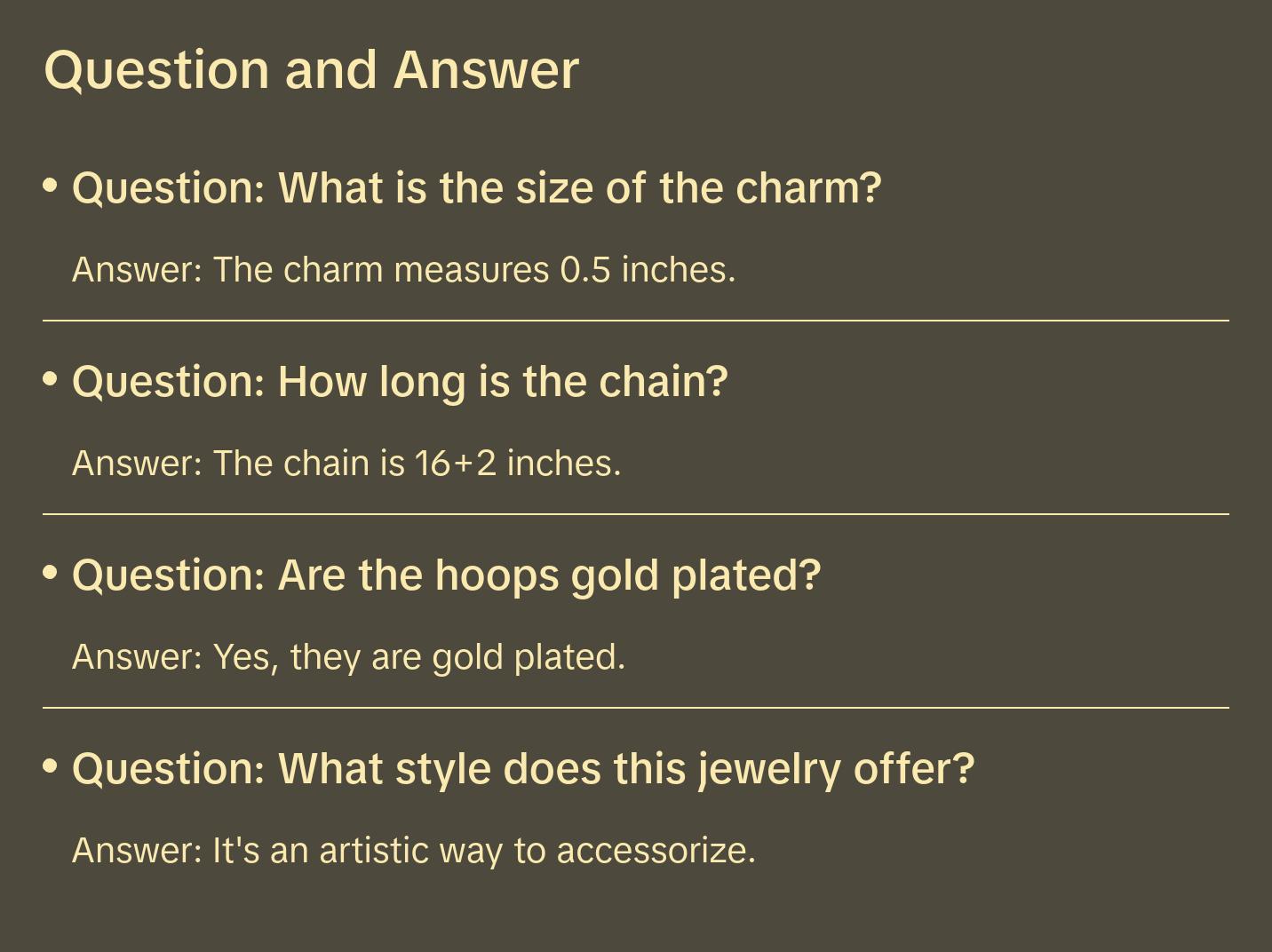
Task: Click the answer about the chain length
Action: pyautogui.click(x=346, y=464)
